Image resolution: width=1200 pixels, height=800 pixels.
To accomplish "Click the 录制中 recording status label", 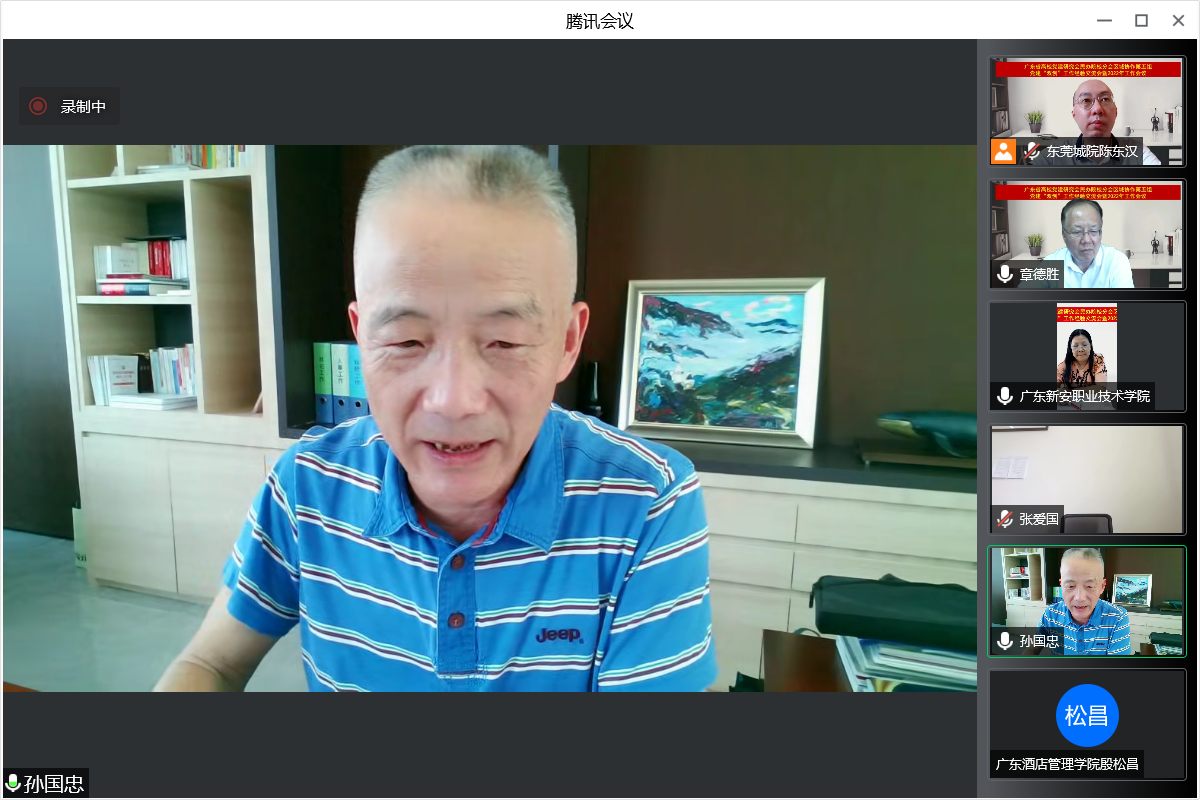I will pyautogui.click(x=83, y=106).
